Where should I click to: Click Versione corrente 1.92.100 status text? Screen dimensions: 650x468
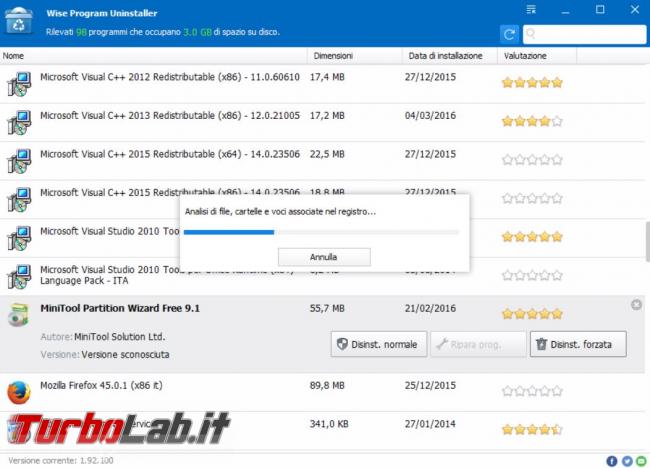(x=61, y=461)
